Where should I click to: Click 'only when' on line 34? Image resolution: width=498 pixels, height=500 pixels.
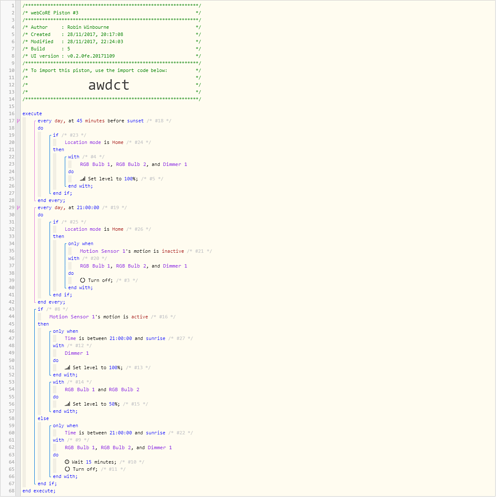click(x=81, y=244)
